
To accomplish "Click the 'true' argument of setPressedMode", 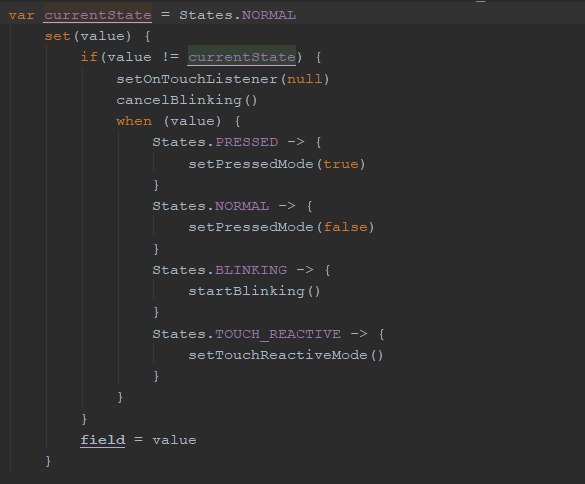I will pos(341,164).
